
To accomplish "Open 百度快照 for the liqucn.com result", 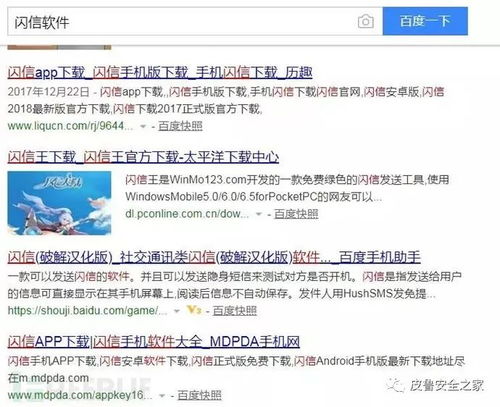I will point(180,126).
